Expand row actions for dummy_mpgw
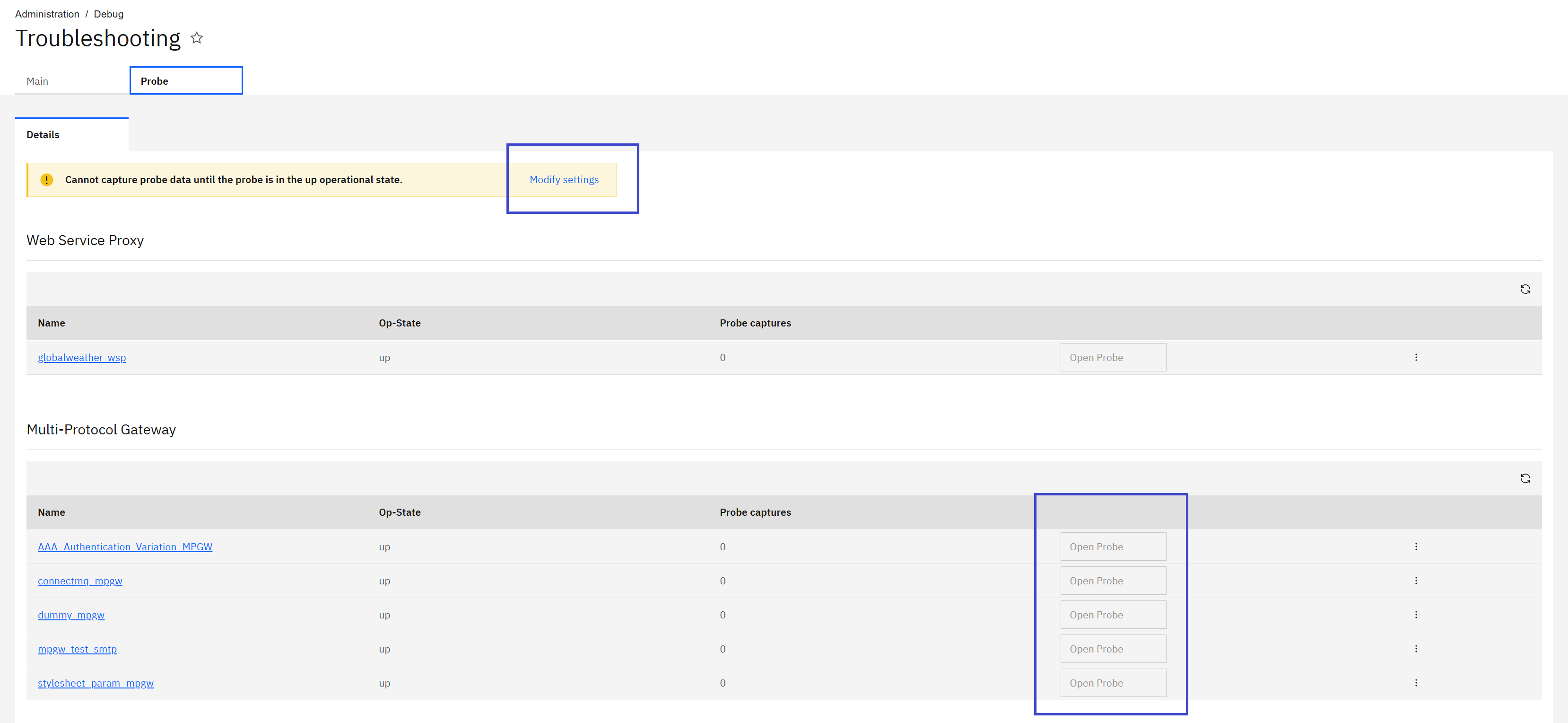The image size is (1568, 723). (1416, 615)
